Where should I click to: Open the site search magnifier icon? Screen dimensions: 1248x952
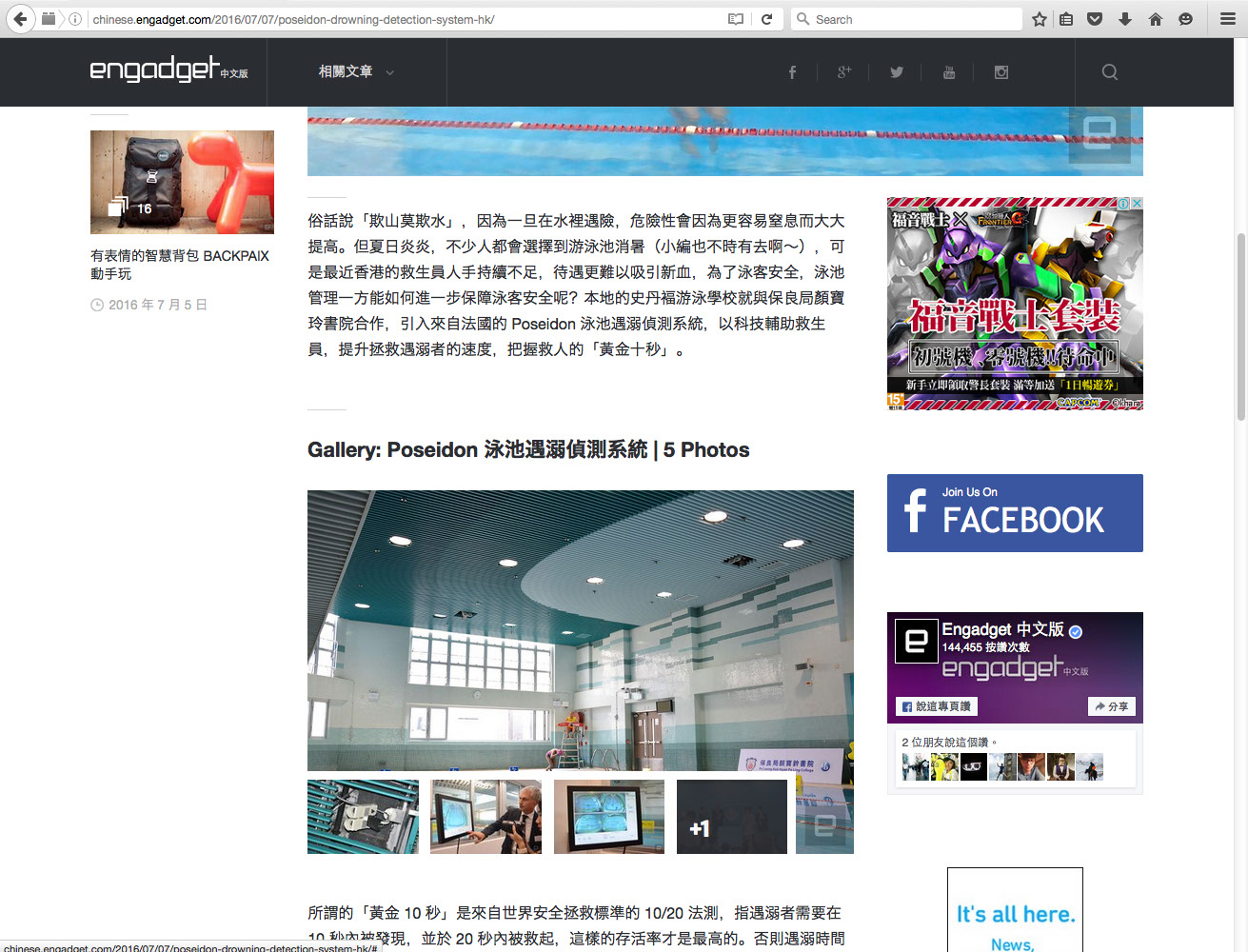[1110, 72]
